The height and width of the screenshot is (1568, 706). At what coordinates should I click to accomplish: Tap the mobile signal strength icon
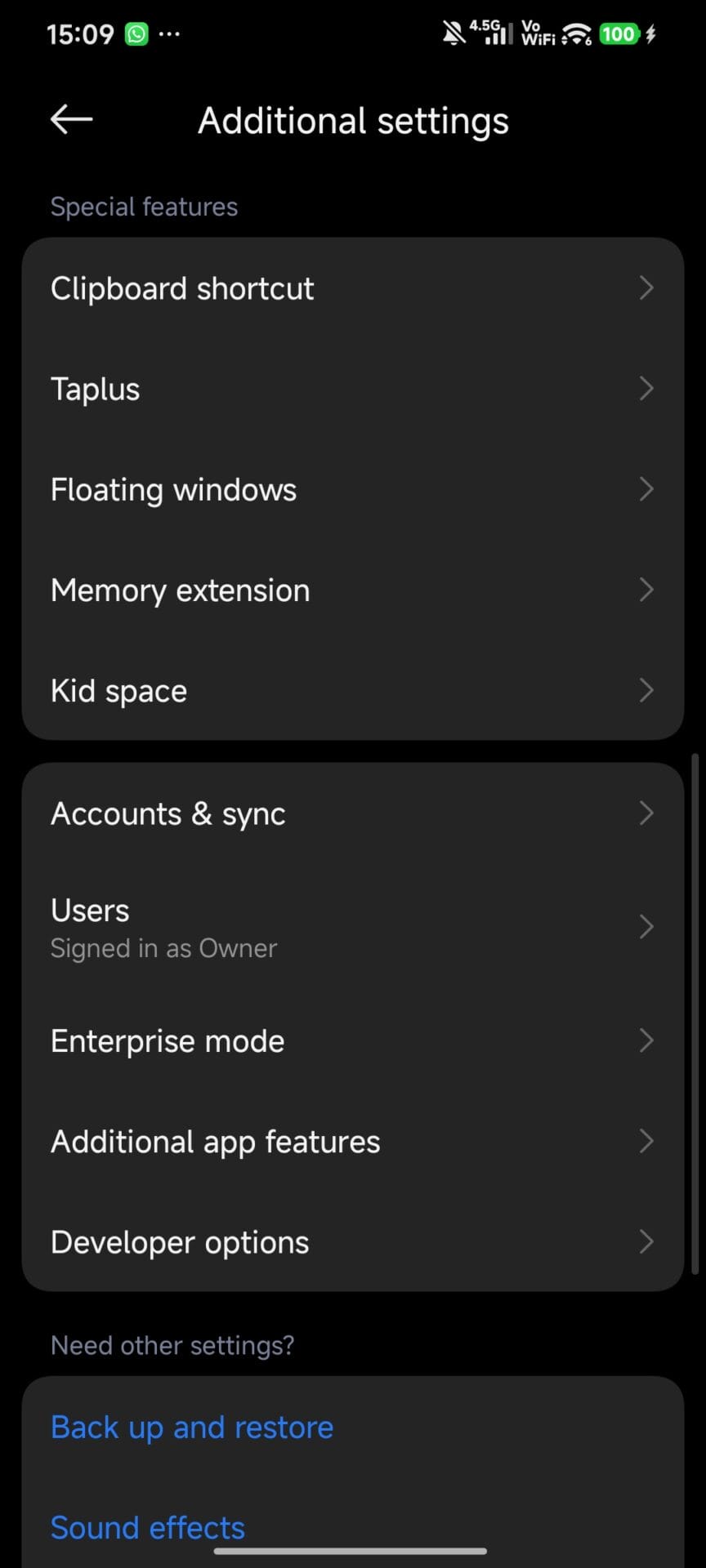tap(492, 33)
